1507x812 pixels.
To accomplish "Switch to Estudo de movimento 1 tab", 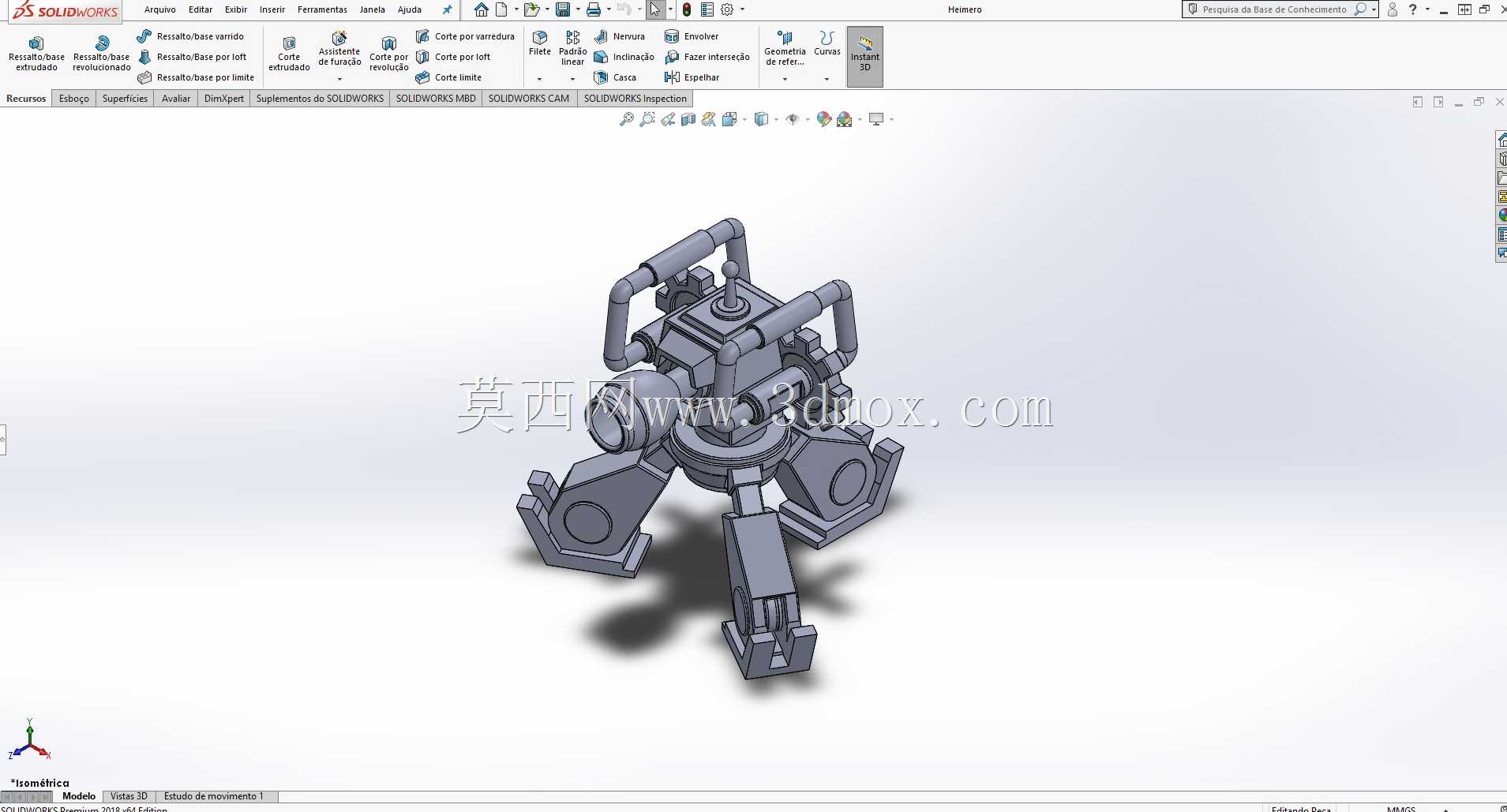I will point(213,796).
